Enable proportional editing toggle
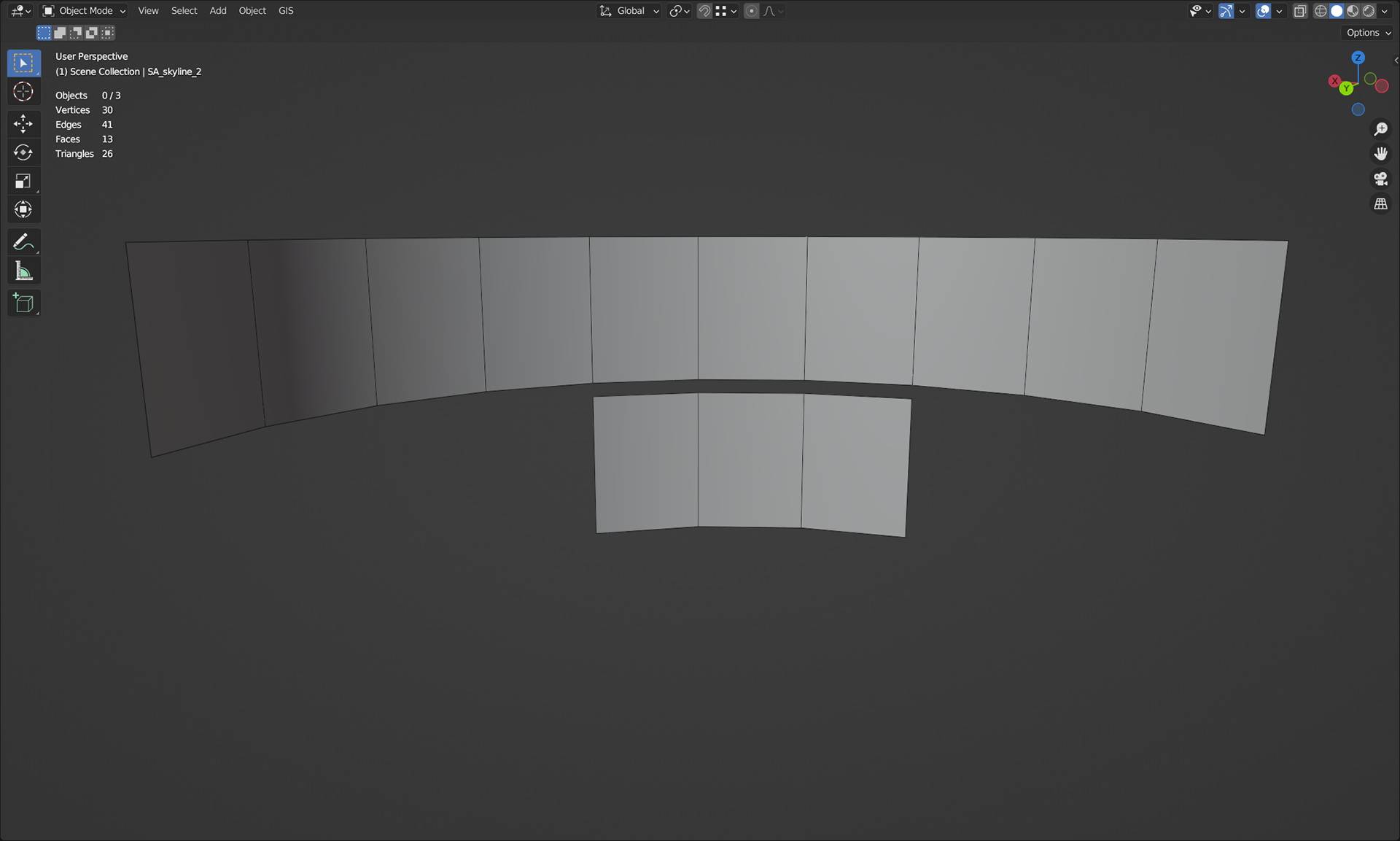The width and height of the screenshot is (1400, 841). click(752, 11)
